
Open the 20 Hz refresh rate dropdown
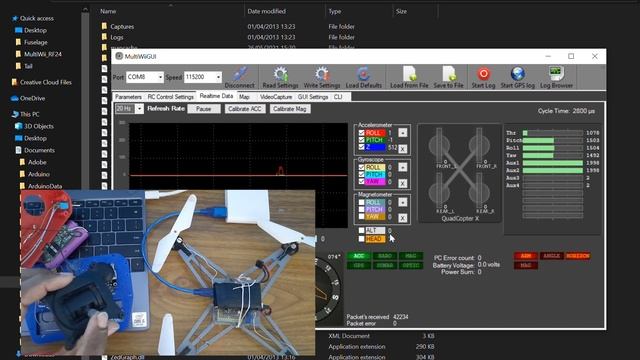(139, 109)
